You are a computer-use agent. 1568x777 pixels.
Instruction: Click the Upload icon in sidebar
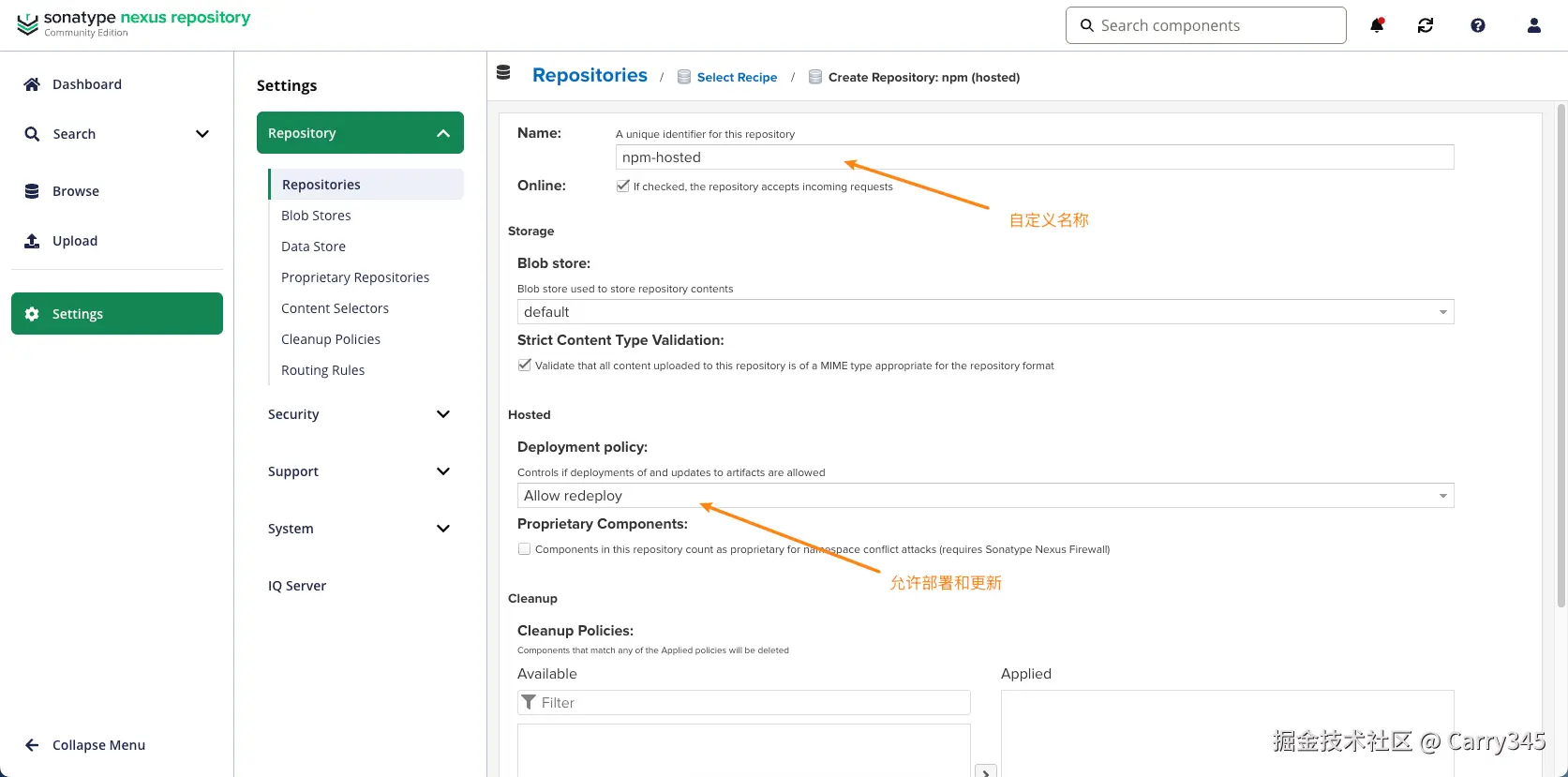pos(32,241)
